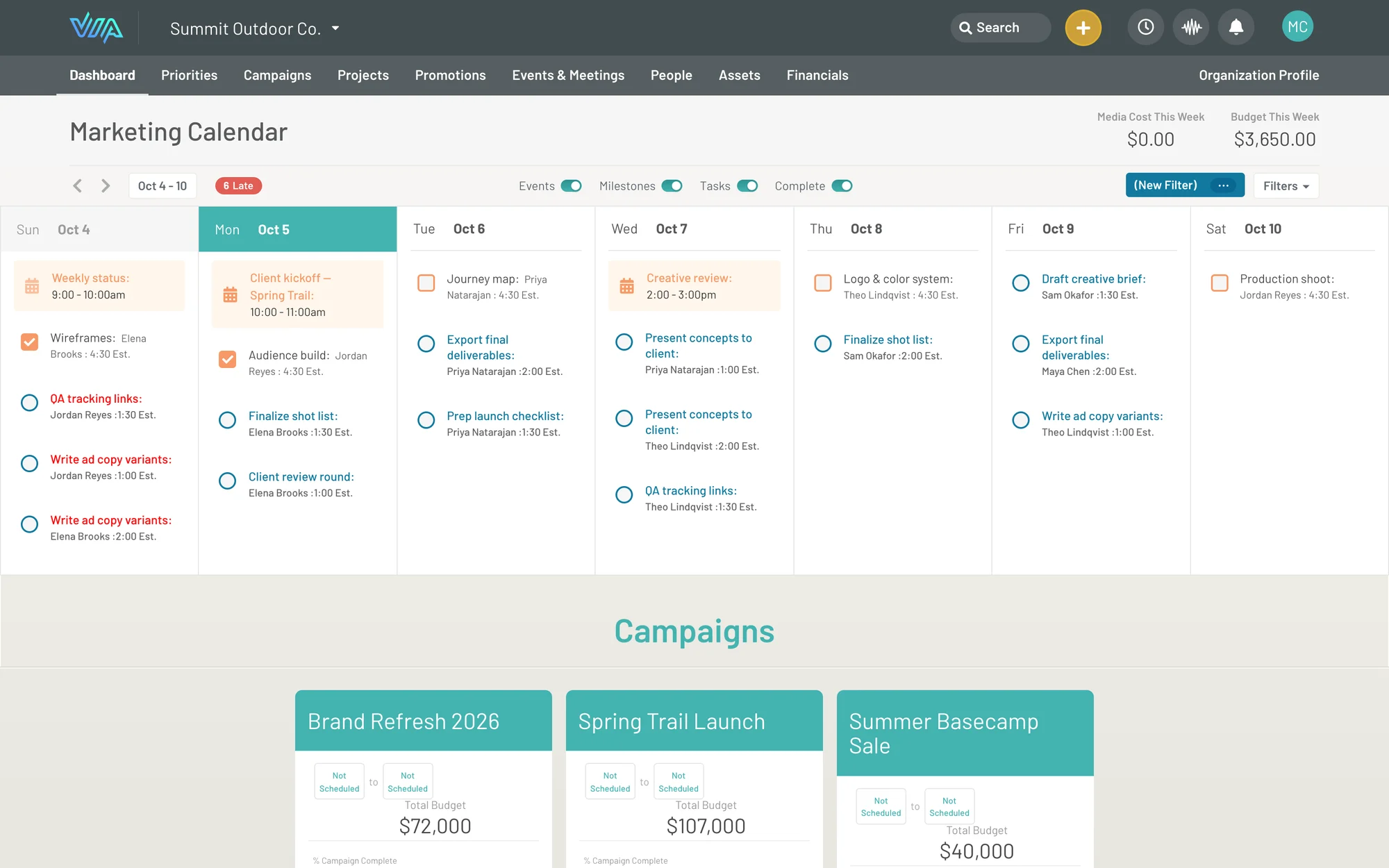Click the Client kickoff calendar icon
This screenshot has width=1389, height=868.
(230, 294)
